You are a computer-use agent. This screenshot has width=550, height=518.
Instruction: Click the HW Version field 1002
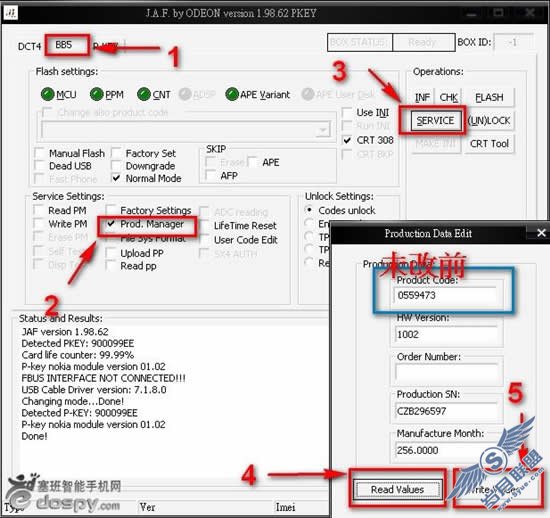(x=445, y=334)
